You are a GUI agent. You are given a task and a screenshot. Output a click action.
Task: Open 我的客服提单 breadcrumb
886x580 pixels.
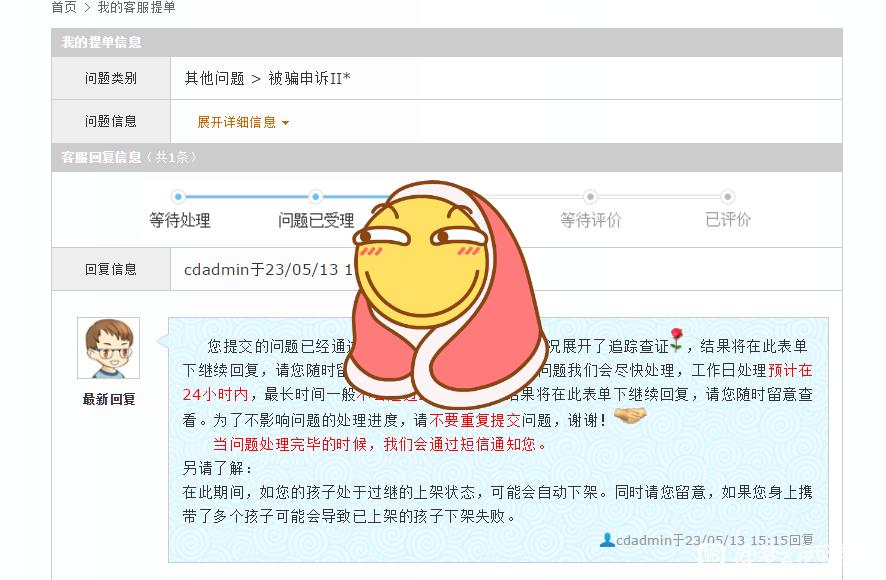(136, 7)
